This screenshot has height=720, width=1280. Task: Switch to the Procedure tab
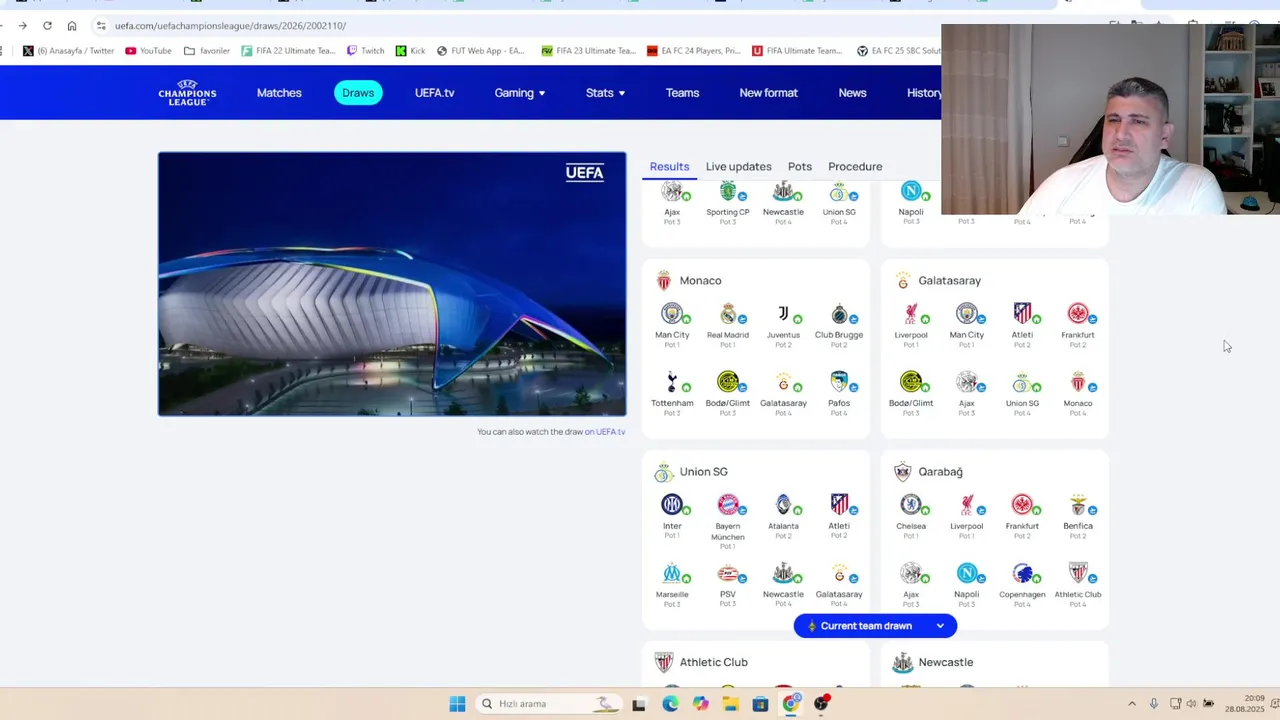(855, 167)
